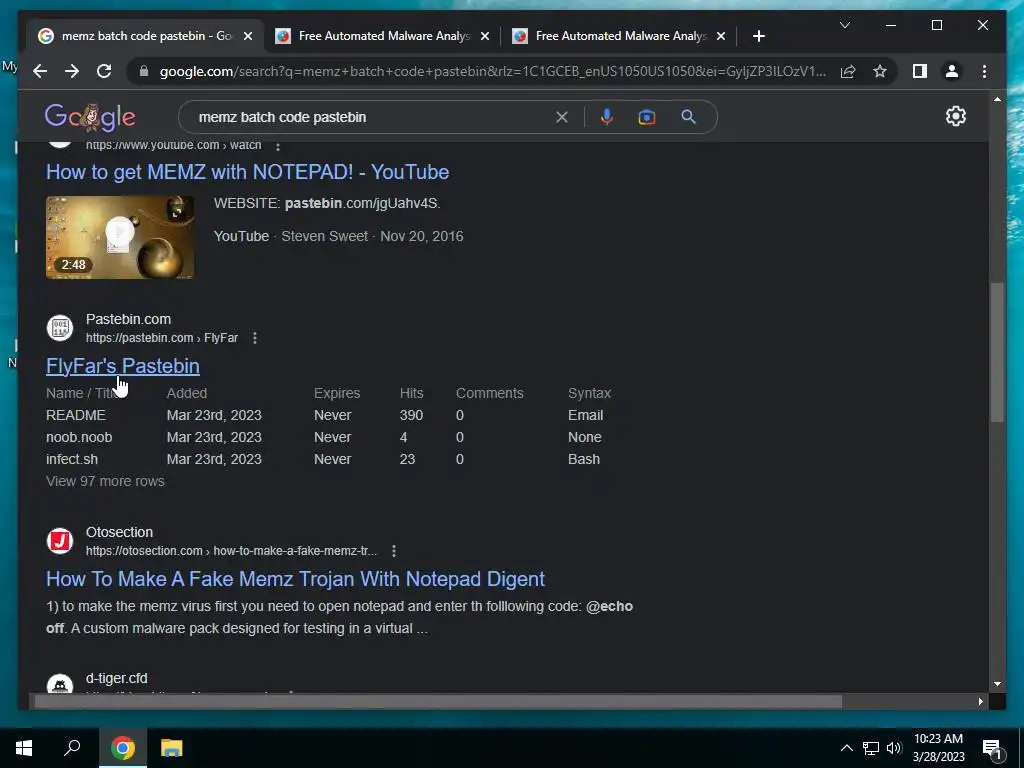
Task: Open 'How to get MEMZ with NOTEPAD!' result
Action: coord(248,172)
